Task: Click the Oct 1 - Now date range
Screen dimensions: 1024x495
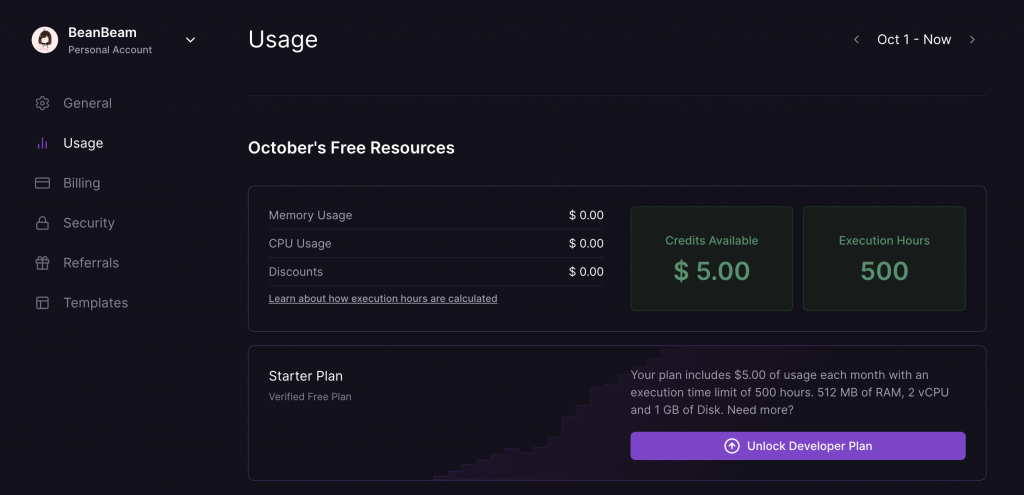Action: point(914,40)
